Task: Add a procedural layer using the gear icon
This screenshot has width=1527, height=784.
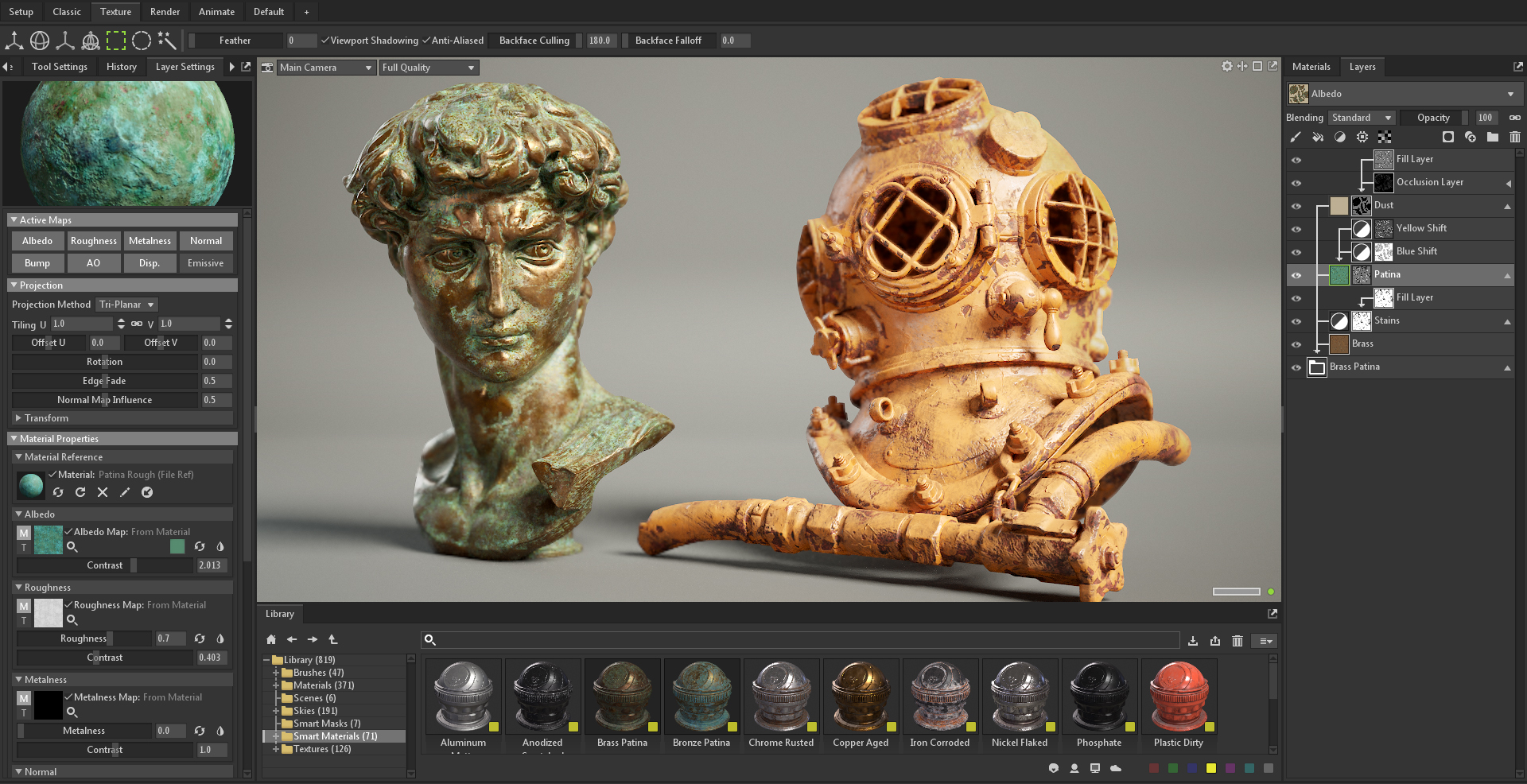Action: (x=1362, y=137)
